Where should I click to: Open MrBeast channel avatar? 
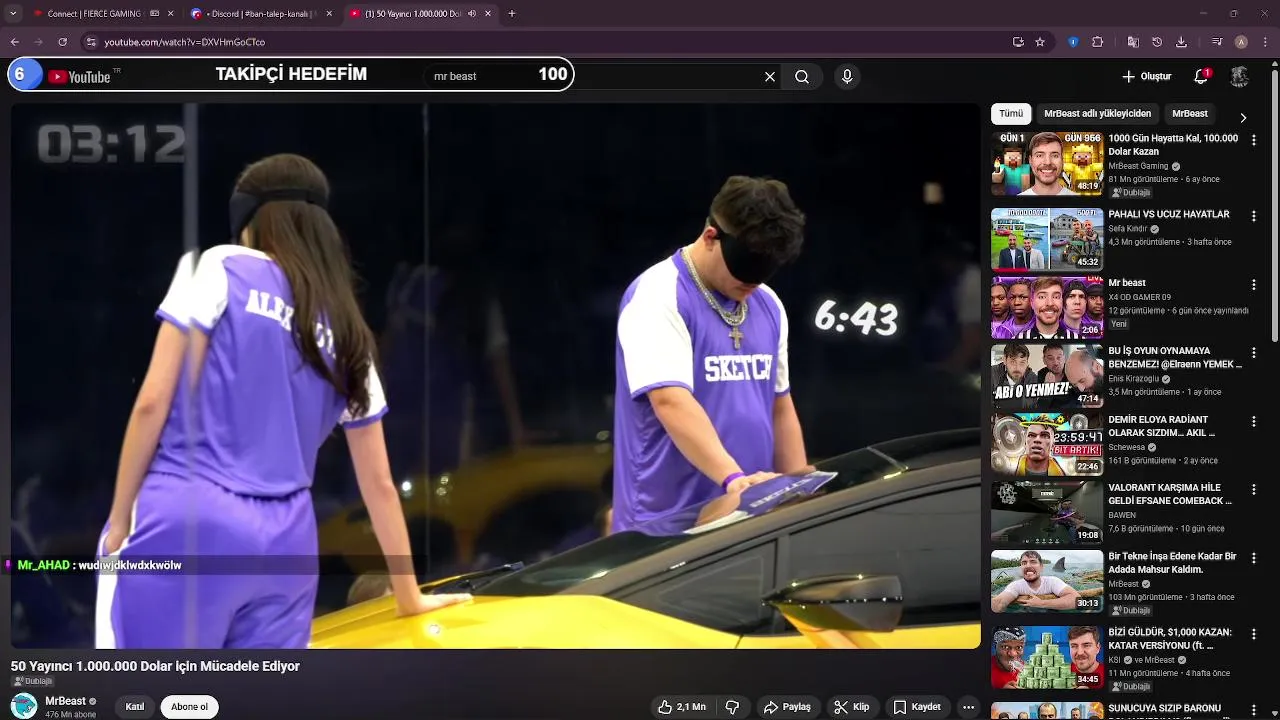point(24,706)
